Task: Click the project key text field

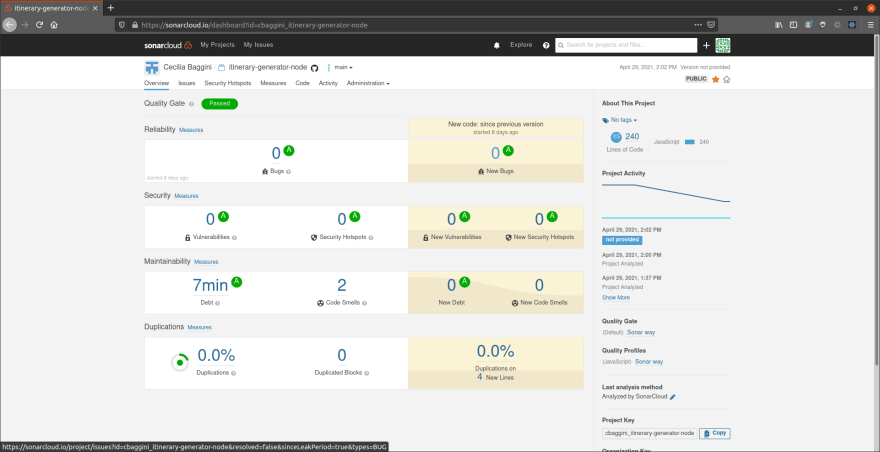Action: (649, 433)
